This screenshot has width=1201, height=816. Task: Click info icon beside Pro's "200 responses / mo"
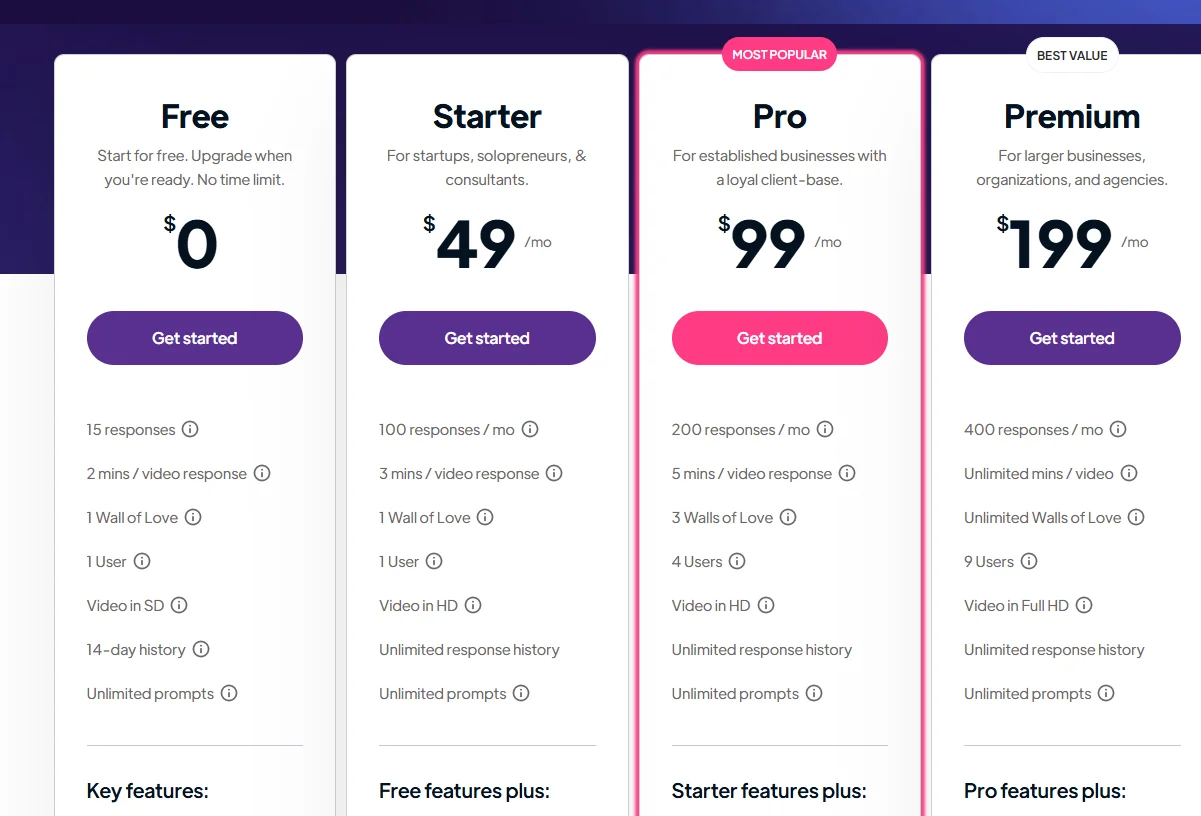pyautogui.click(x=825, y=429)
